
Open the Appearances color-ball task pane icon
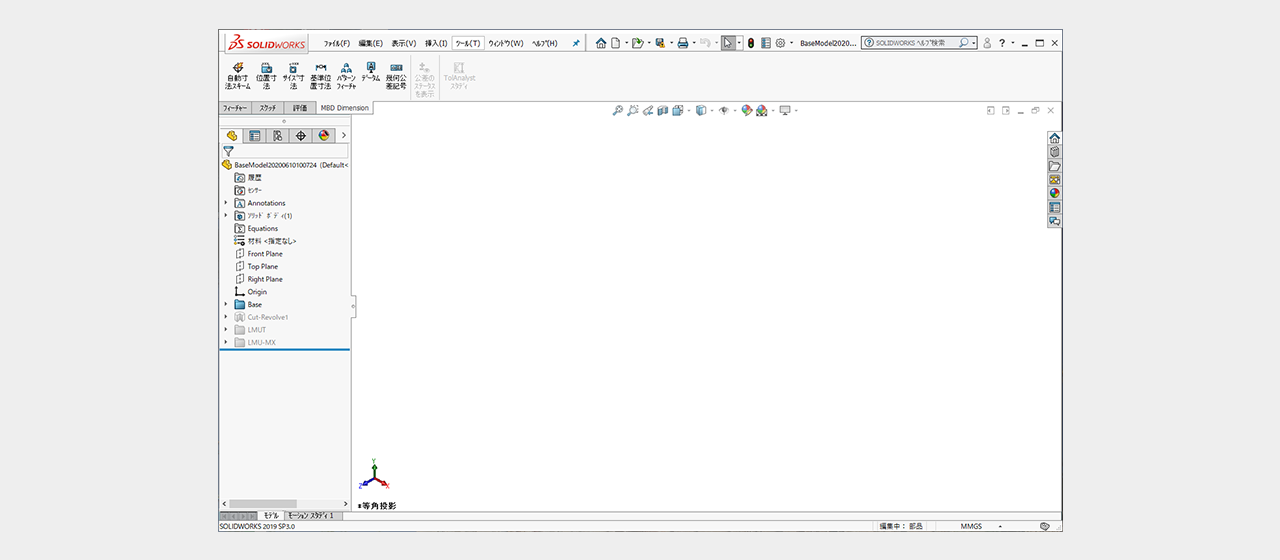click(1054, 193)
